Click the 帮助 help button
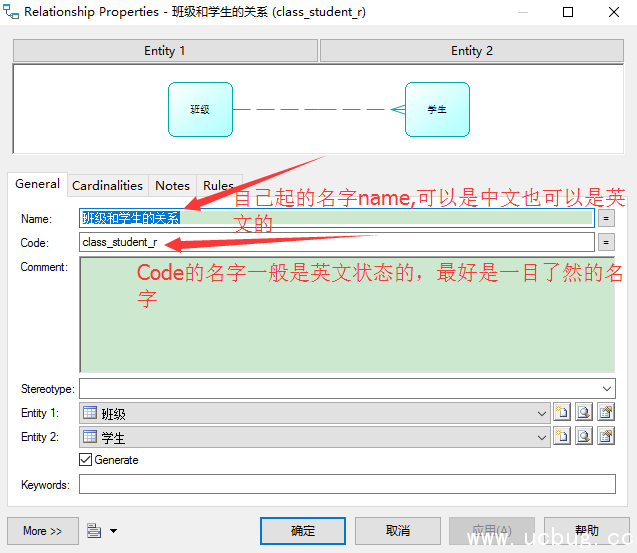The width and height of the screenshot is (637, 553). (x=587, y=531)
